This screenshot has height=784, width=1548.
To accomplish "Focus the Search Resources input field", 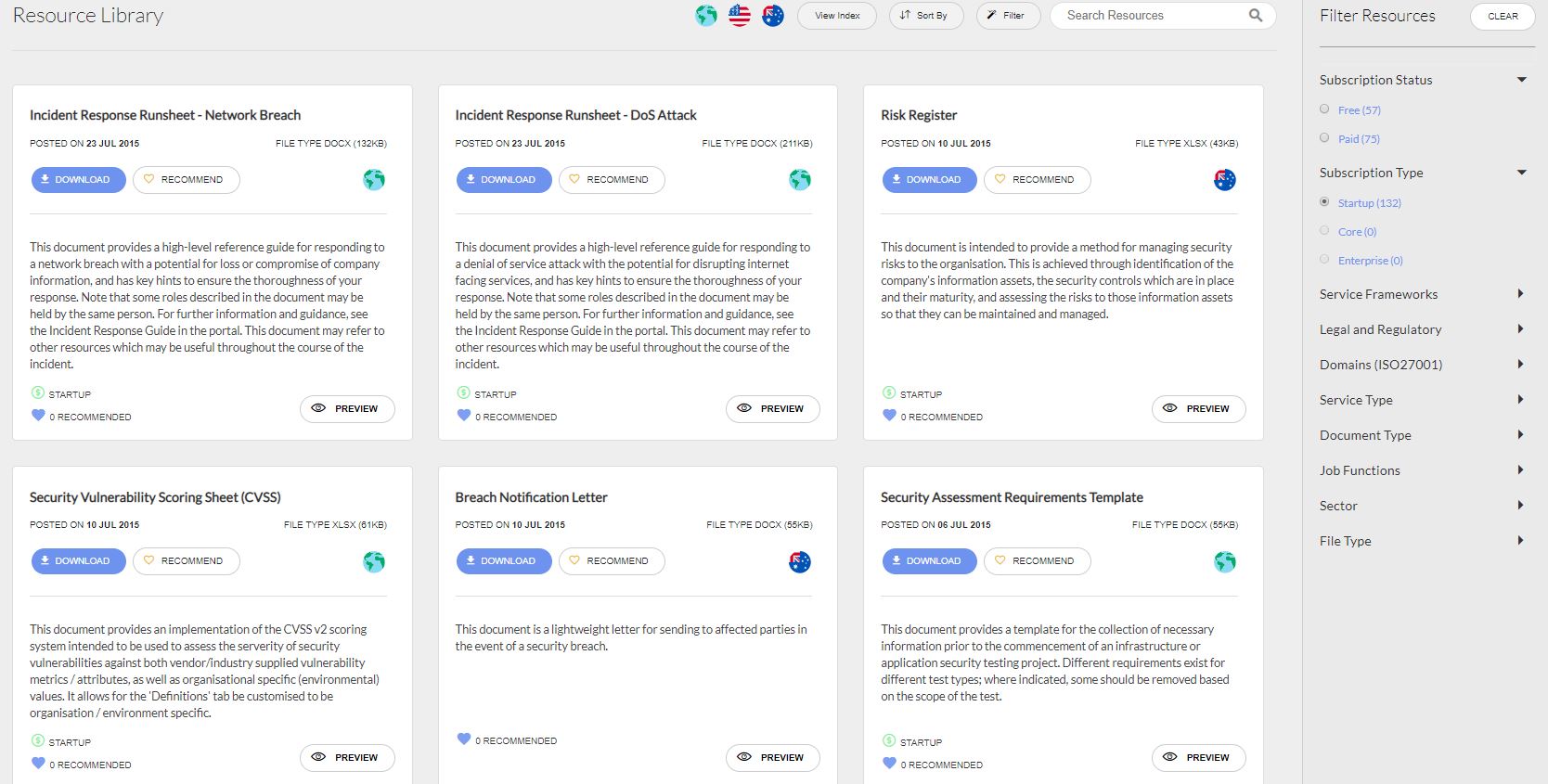I will pos(1151,16).
